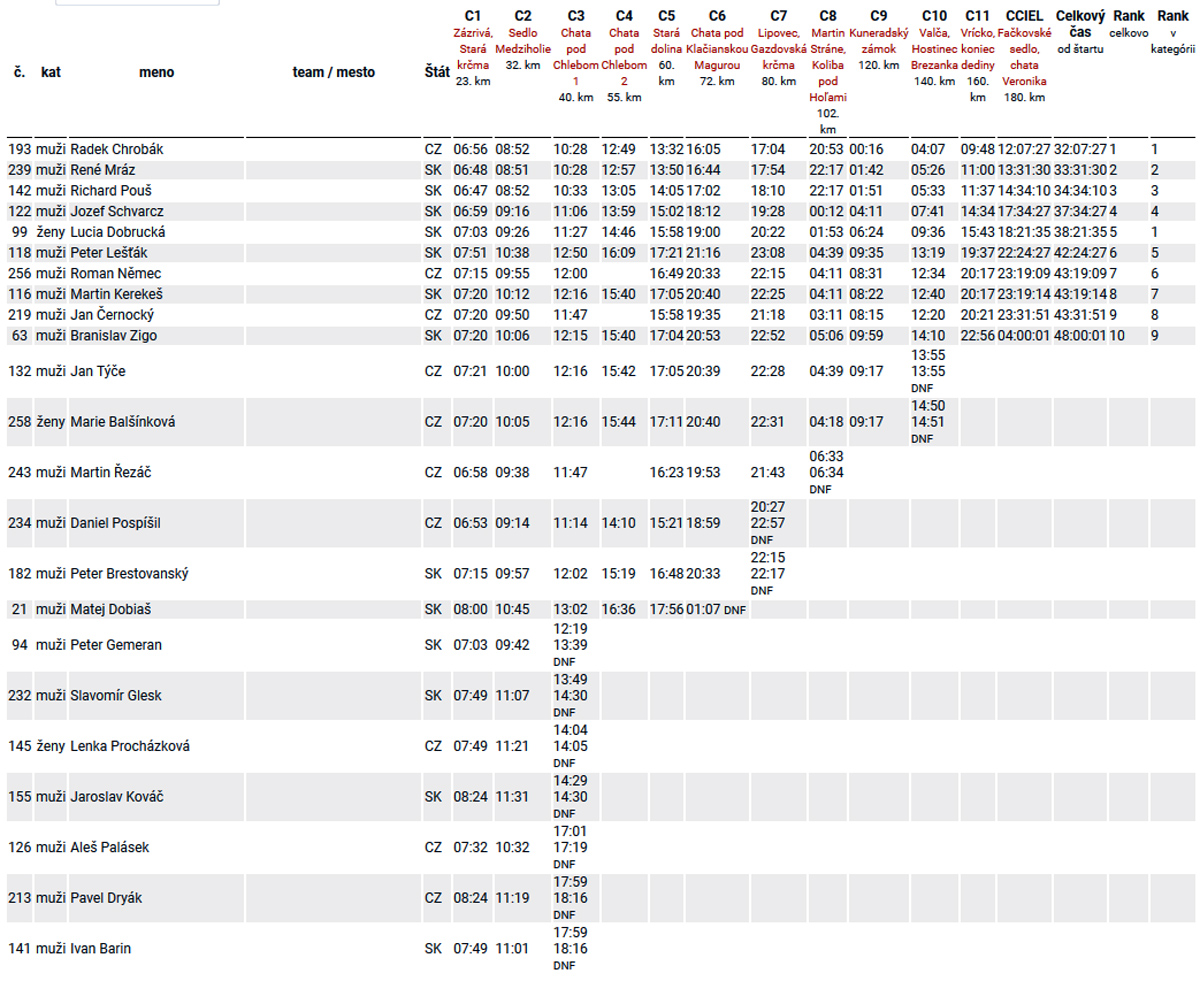The height and width of the screenshot is (981, 1200).
Task: Click the Fačkovské sedlo, chata Veronika link
Action: [x=1024, y=56]
